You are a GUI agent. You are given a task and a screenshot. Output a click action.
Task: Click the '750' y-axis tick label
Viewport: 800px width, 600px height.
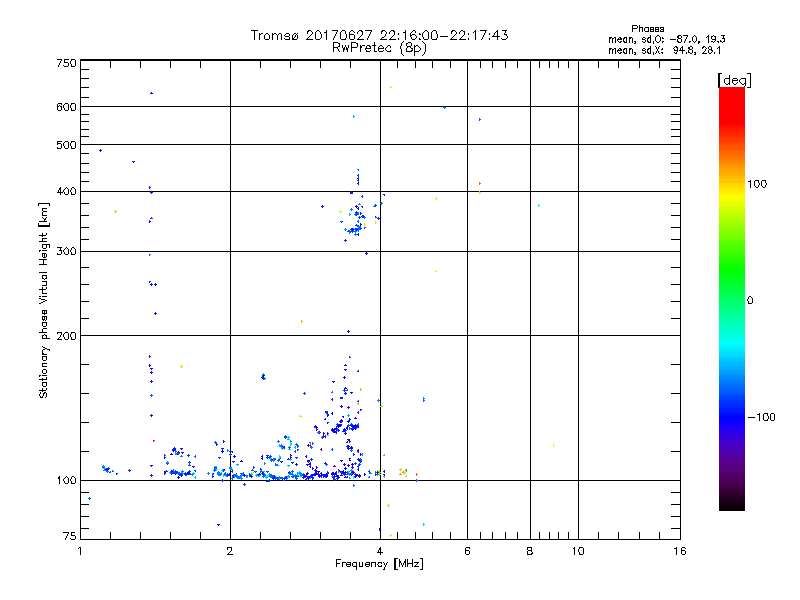66,63
